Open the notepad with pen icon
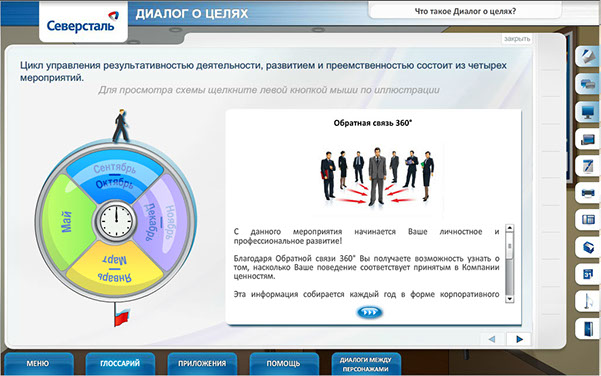 click(588, 166)
